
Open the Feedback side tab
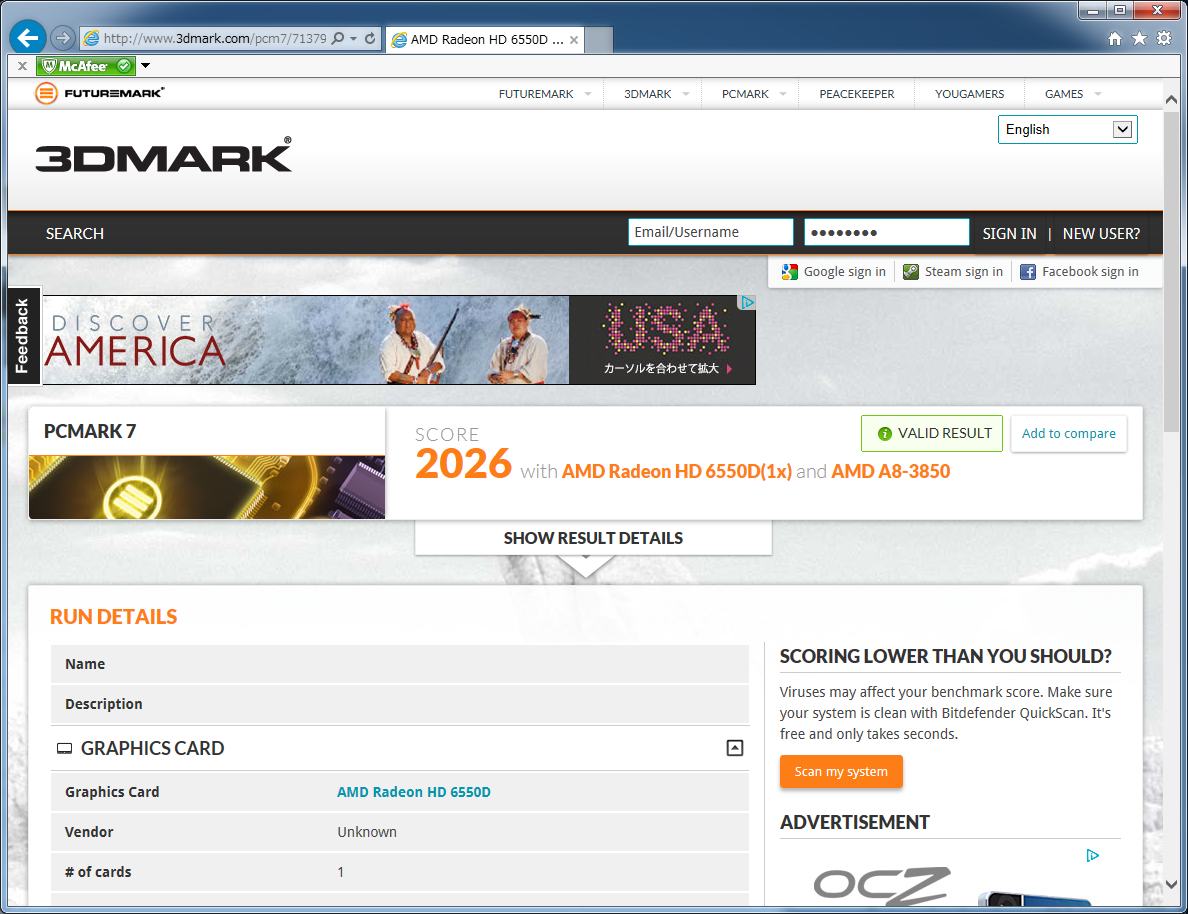pos(23,336)
